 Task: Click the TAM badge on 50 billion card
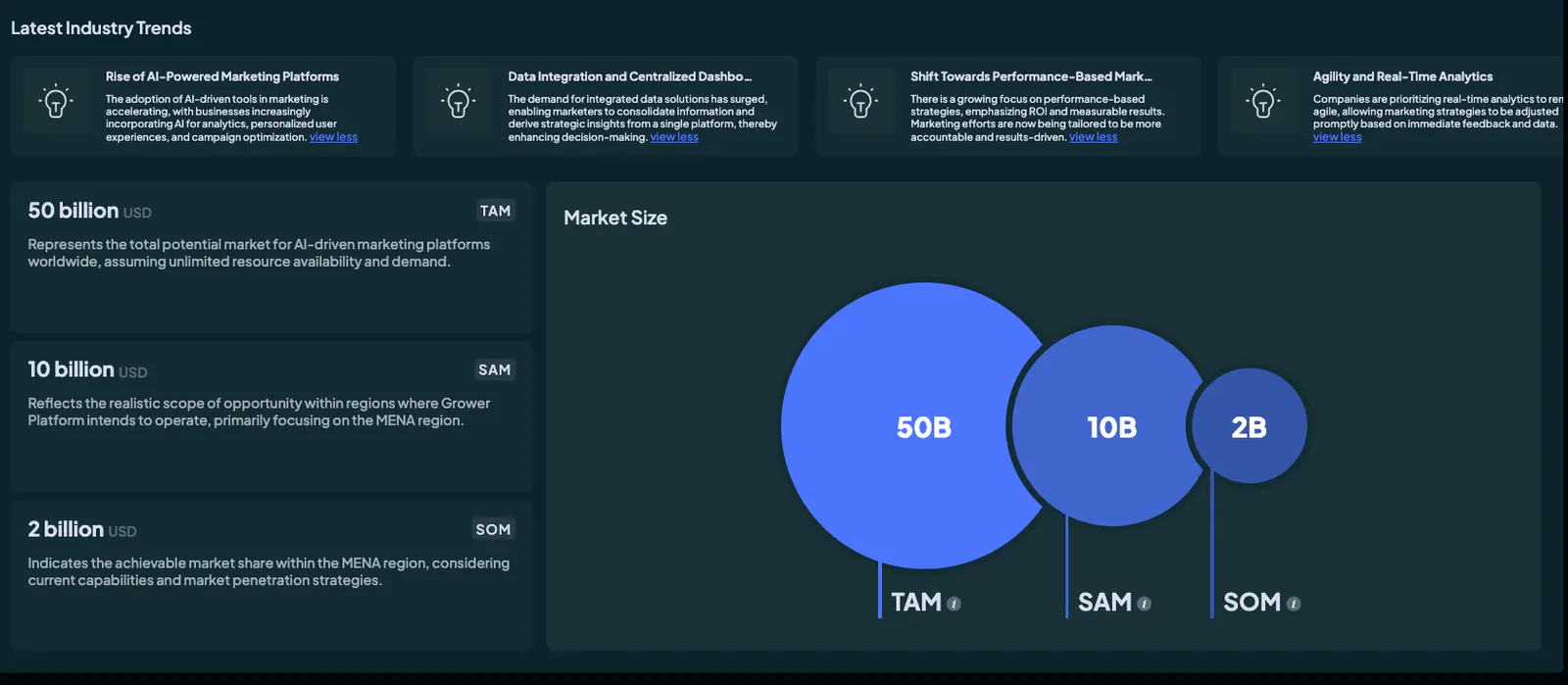pos(495,211)
